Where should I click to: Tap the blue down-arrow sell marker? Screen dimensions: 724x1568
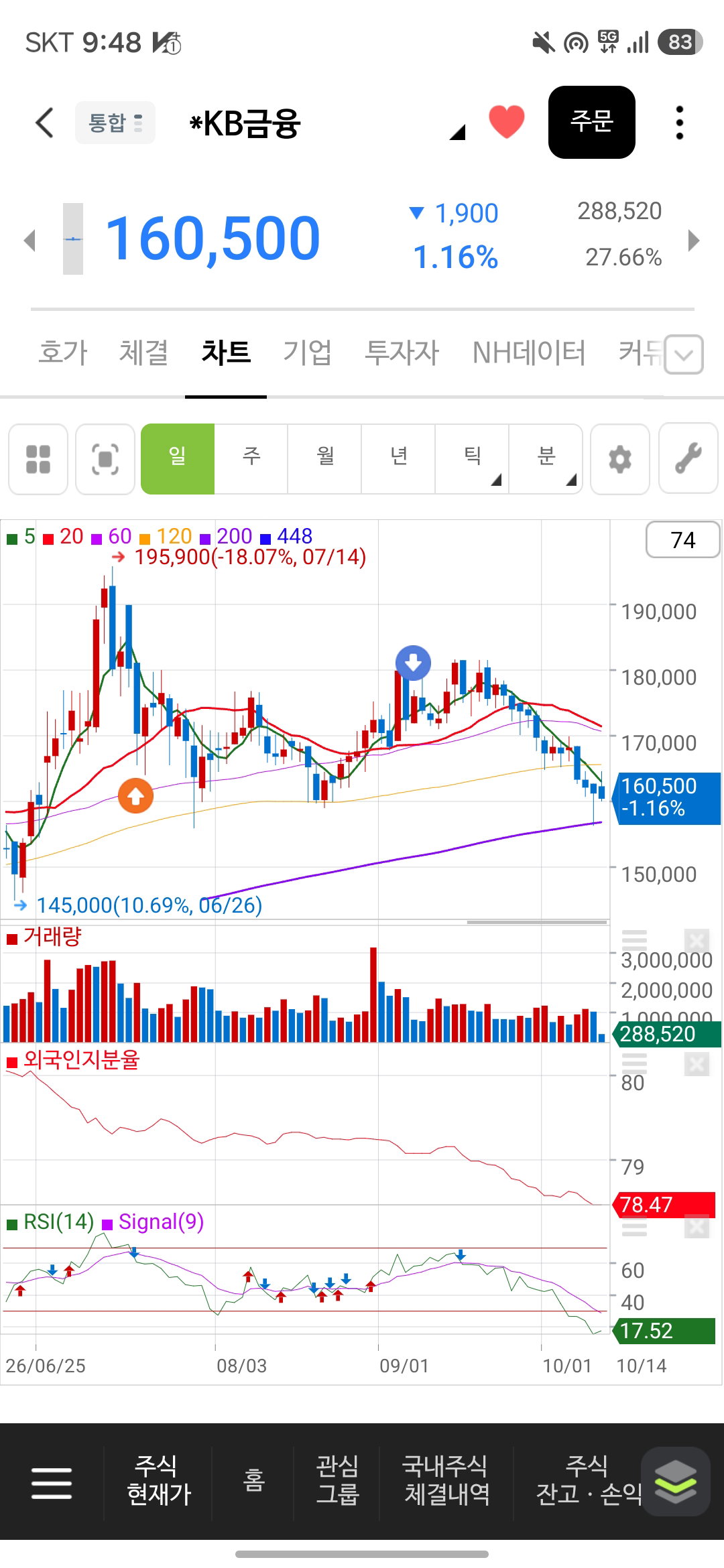click(x=413, y=663)
